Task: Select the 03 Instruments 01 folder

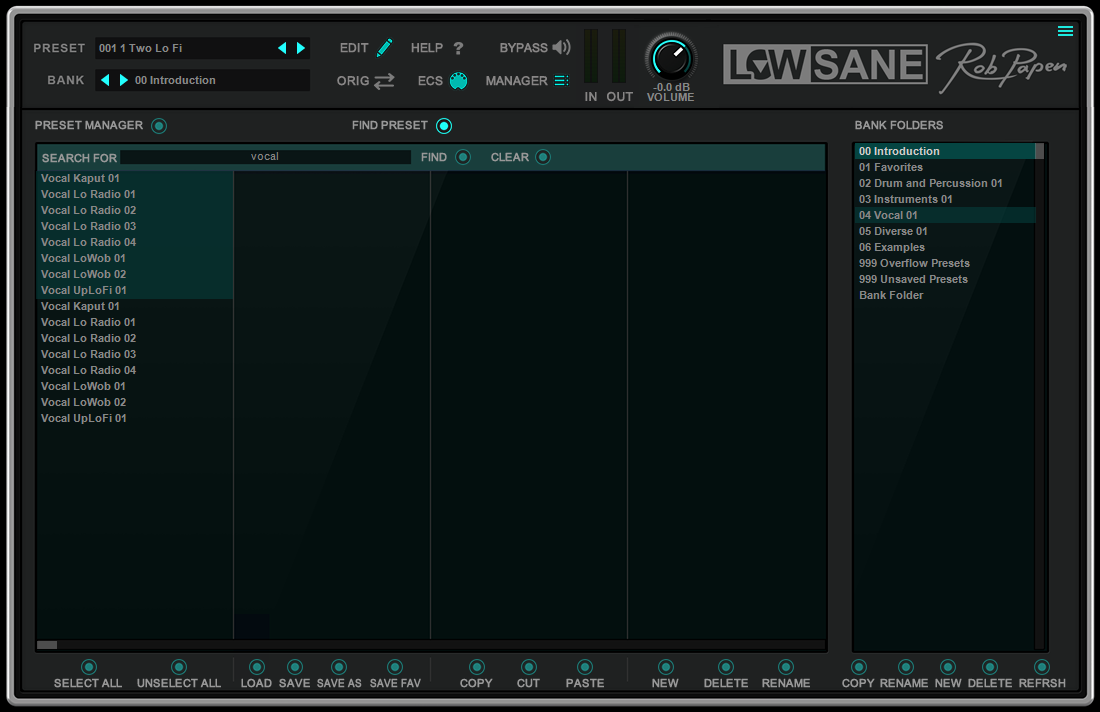Action: point(945,199)
